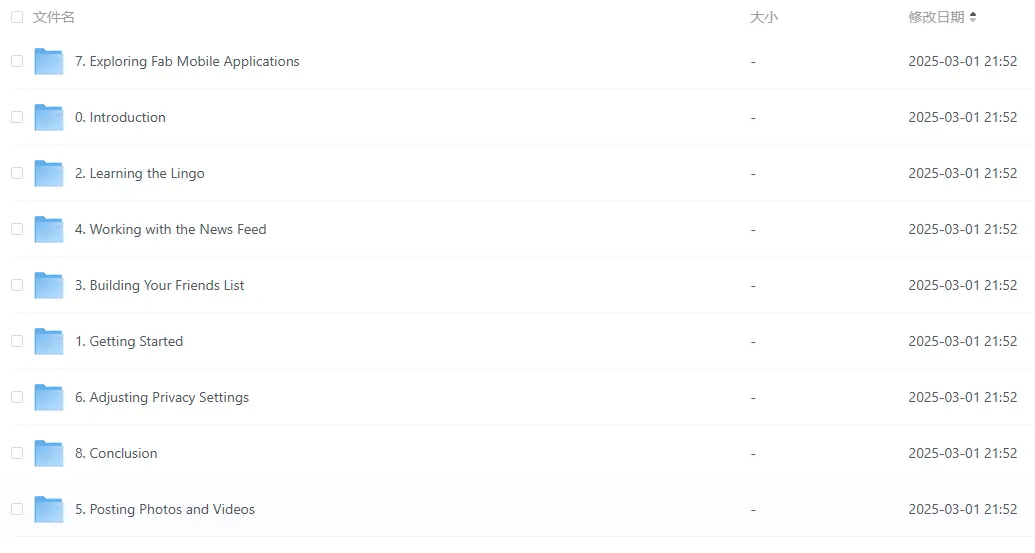
Task: Click the folder icon beside 2. Learning the Lingo
Action: coord(49,174)
